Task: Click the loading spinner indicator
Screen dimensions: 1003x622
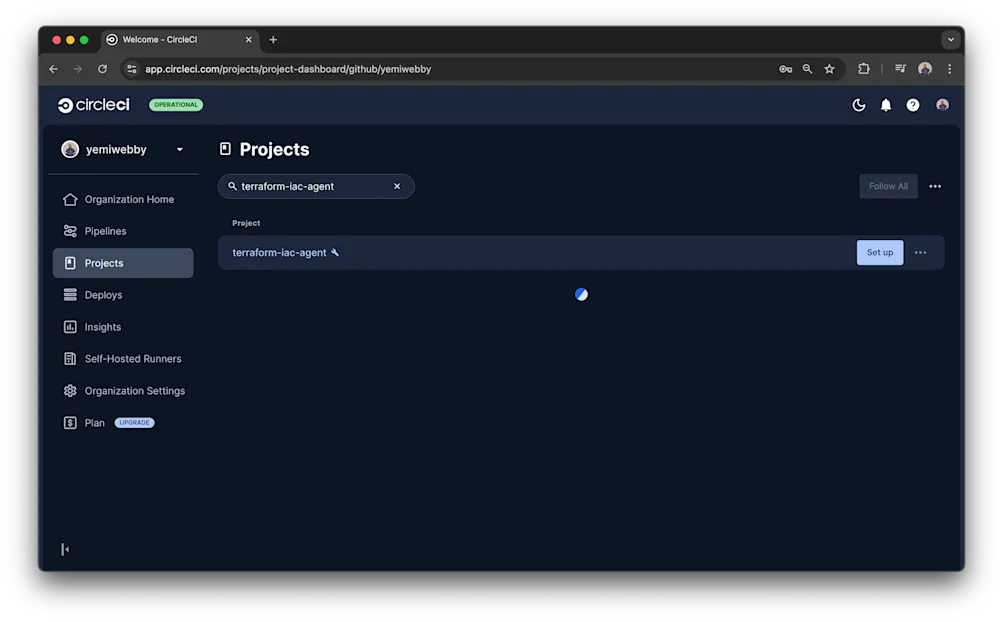Action: tap(581, 293)
